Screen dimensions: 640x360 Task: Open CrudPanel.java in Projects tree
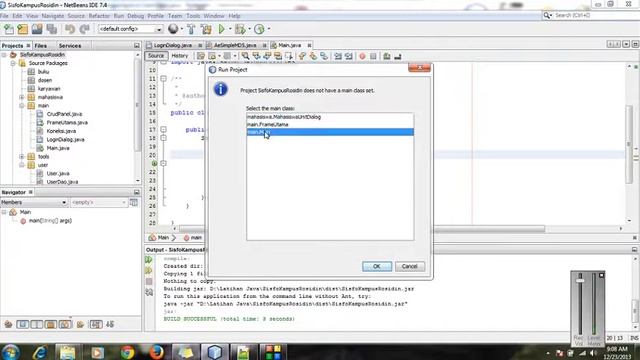pos(64,114)
